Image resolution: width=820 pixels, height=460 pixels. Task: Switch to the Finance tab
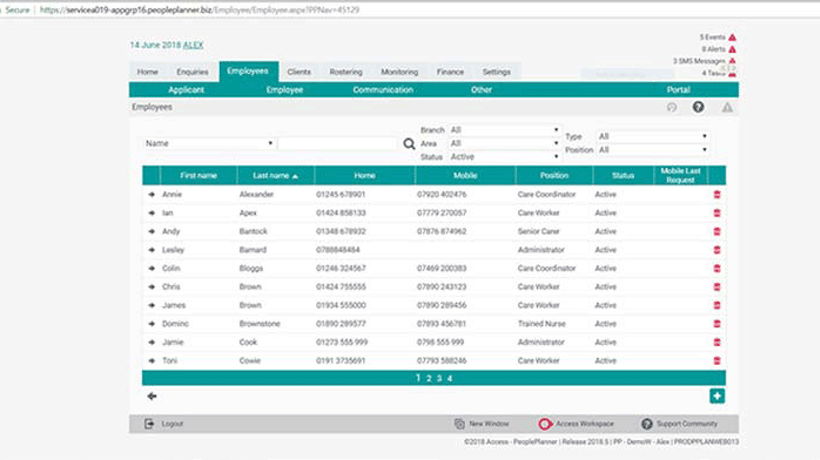point(450,72)
